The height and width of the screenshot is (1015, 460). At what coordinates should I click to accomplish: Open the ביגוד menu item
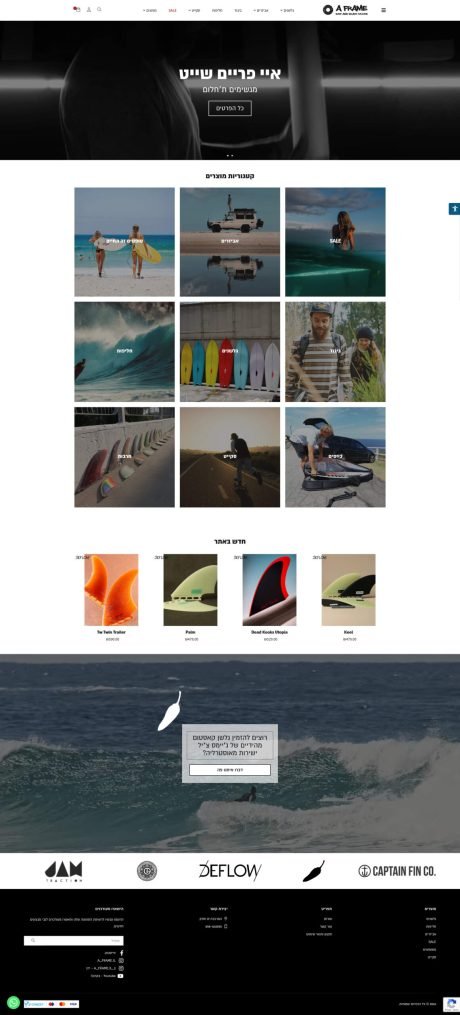click(x=238, y=10)
